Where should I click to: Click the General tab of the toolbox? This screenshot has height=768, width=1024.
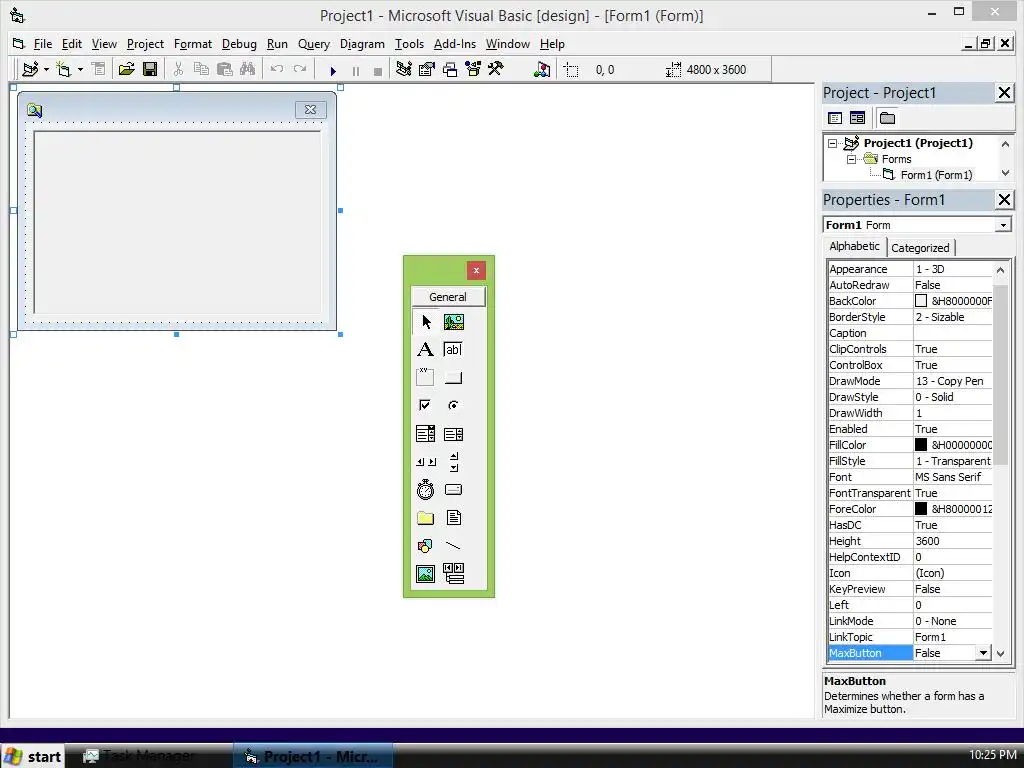(448, 296)
